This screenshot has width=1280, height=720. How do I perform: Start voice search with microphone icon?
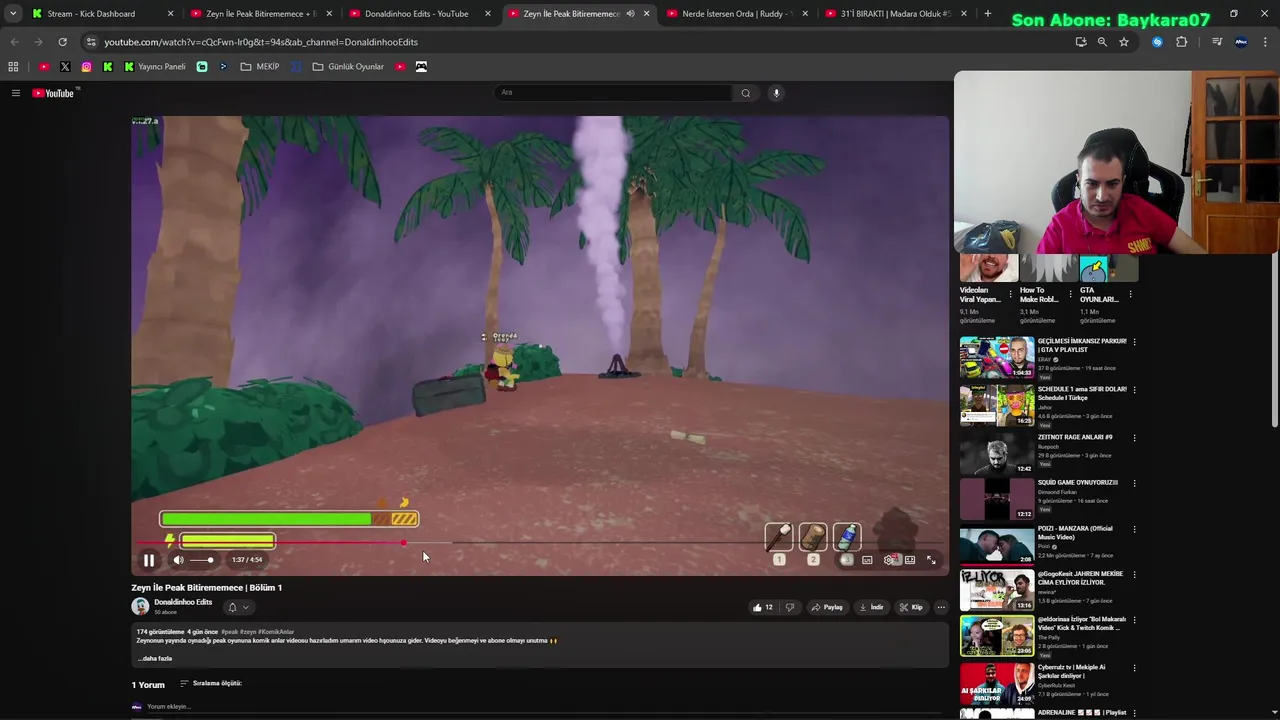pyautogui.click(x=776, y=93)
